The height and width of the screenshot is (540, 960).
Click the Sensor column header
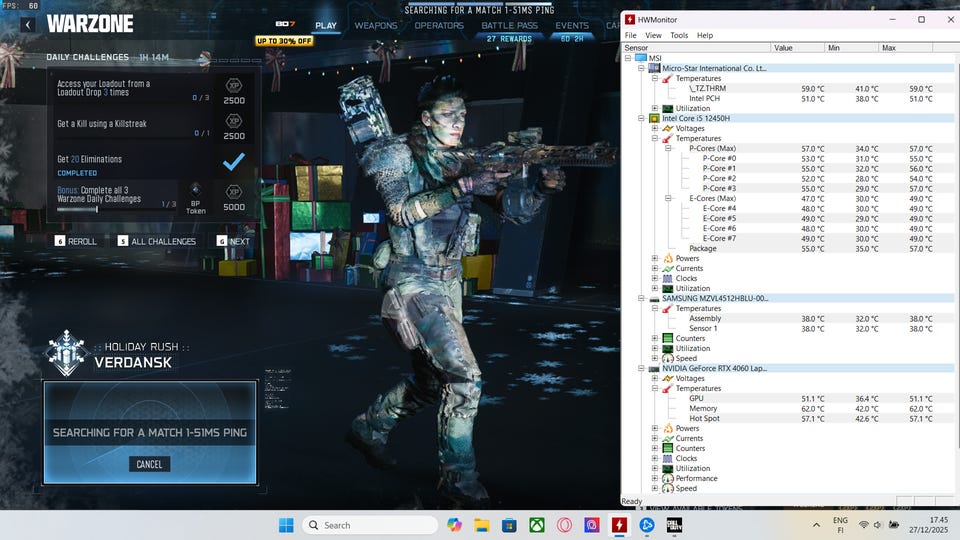696,48
